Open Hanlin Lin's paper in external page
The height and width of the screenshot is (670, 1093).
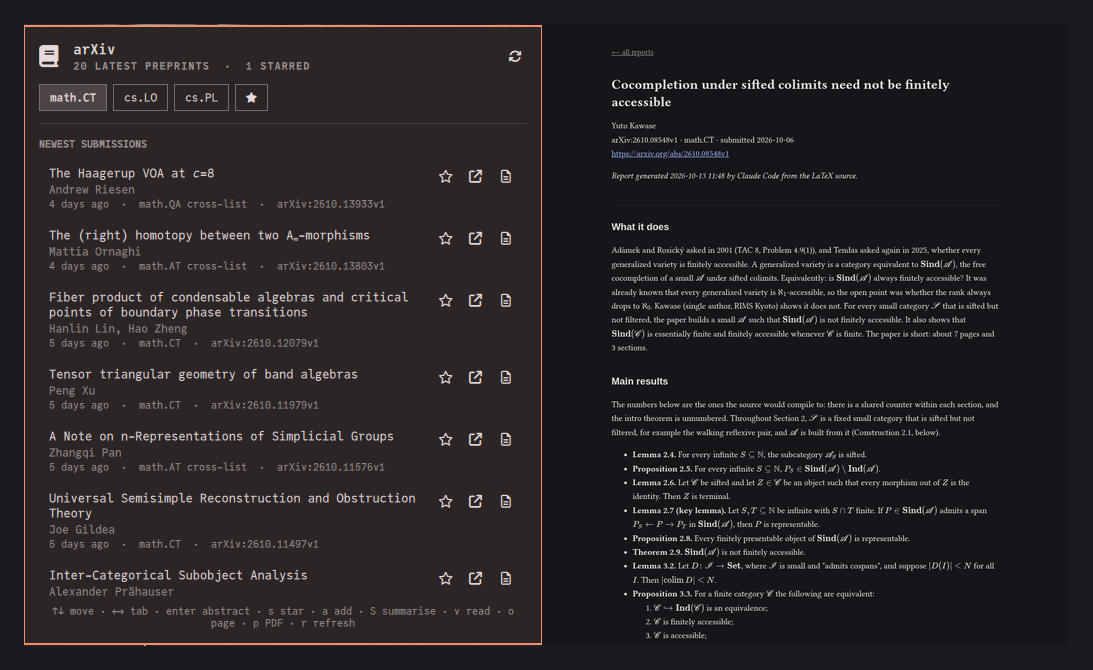point(475,300)
